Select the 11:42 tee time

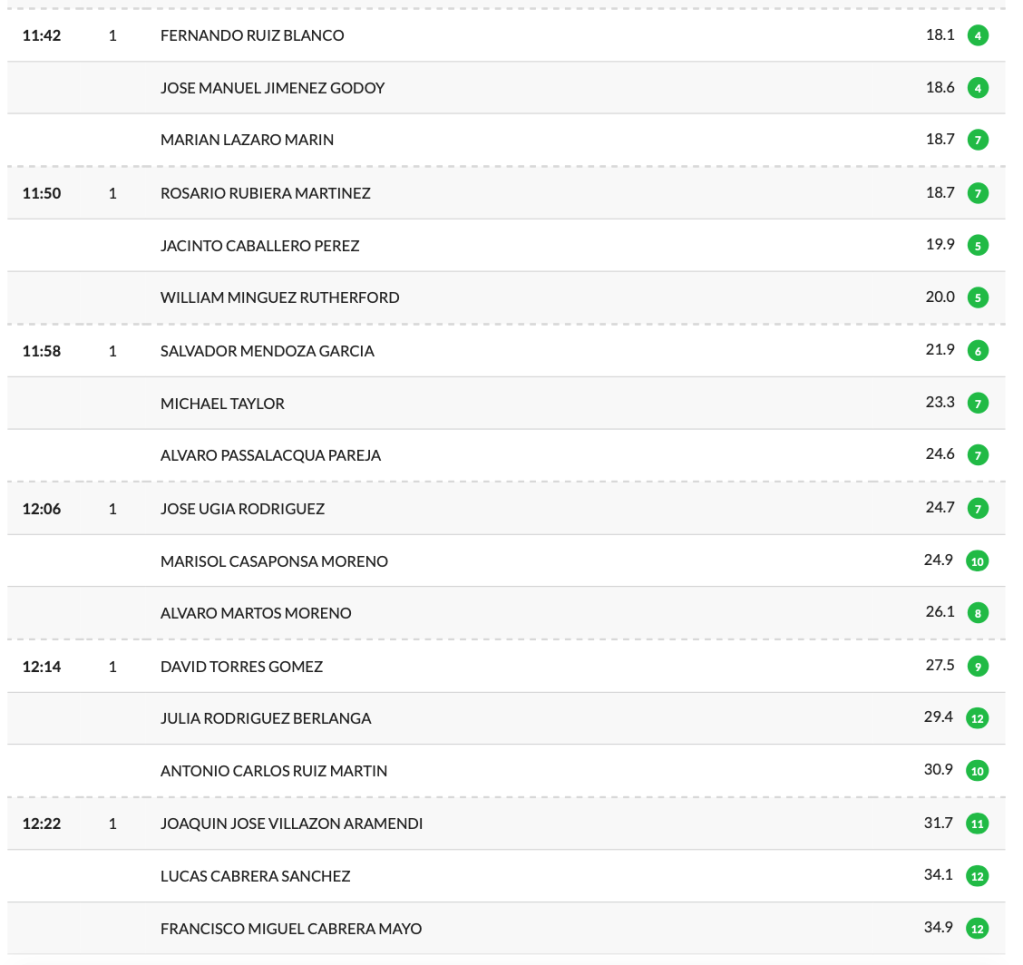42,36
